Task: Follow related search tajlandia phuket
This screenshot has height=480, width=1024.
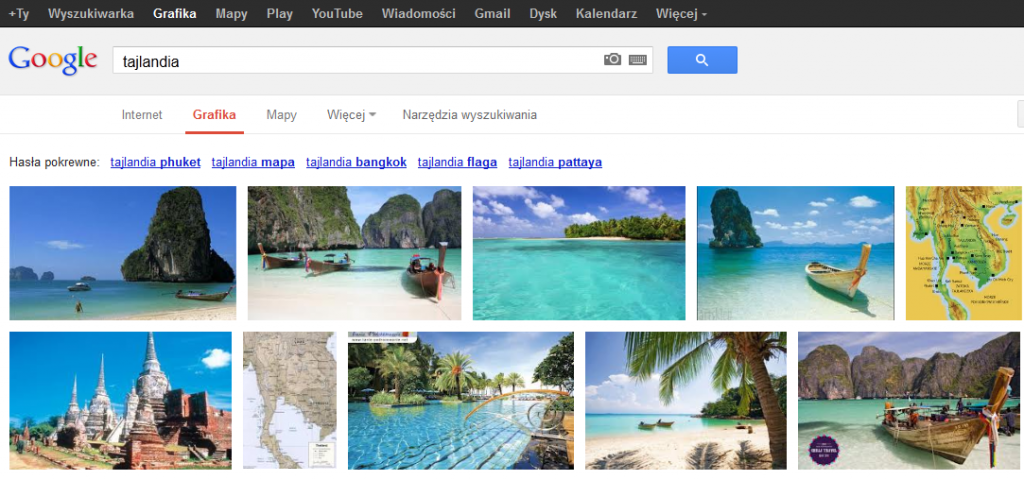Action: point(155,162)
